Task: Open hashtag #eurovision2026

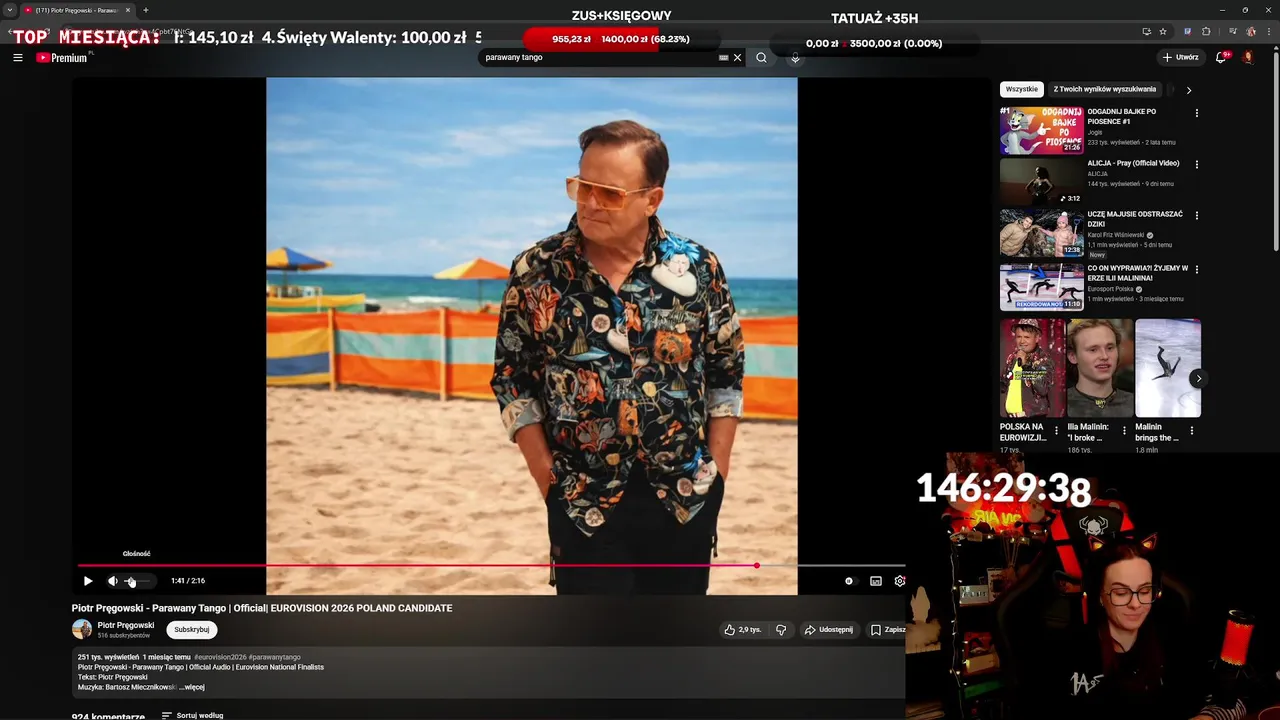Action: 220,658
